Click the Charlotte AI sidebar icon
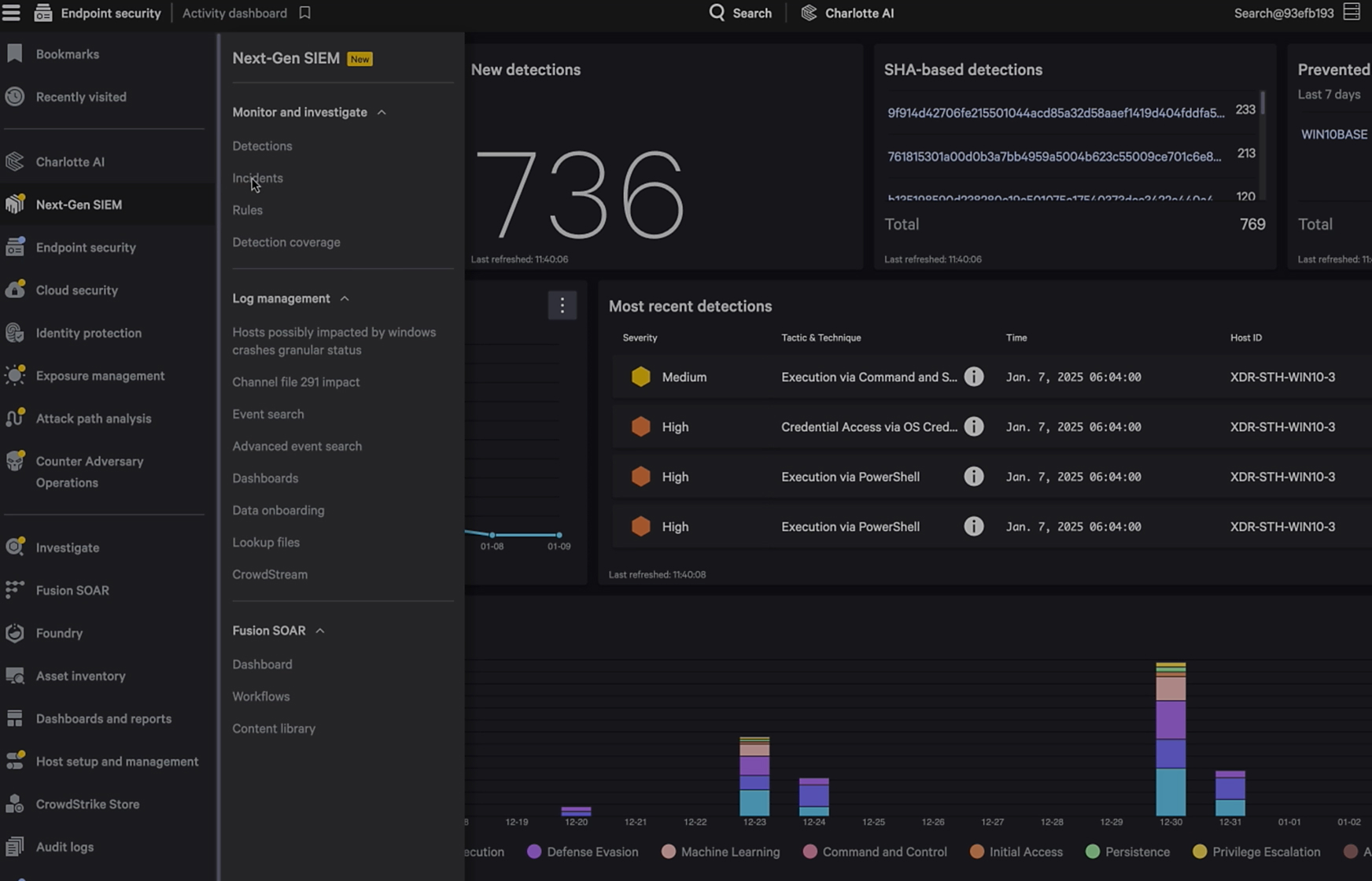The width and height of the screenshot is (1372, 881). tap(15, 162)
